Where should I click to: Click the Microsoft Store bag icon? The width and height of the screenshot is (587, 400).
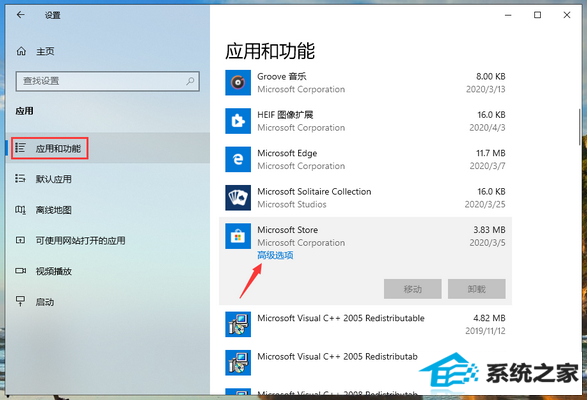238,236
